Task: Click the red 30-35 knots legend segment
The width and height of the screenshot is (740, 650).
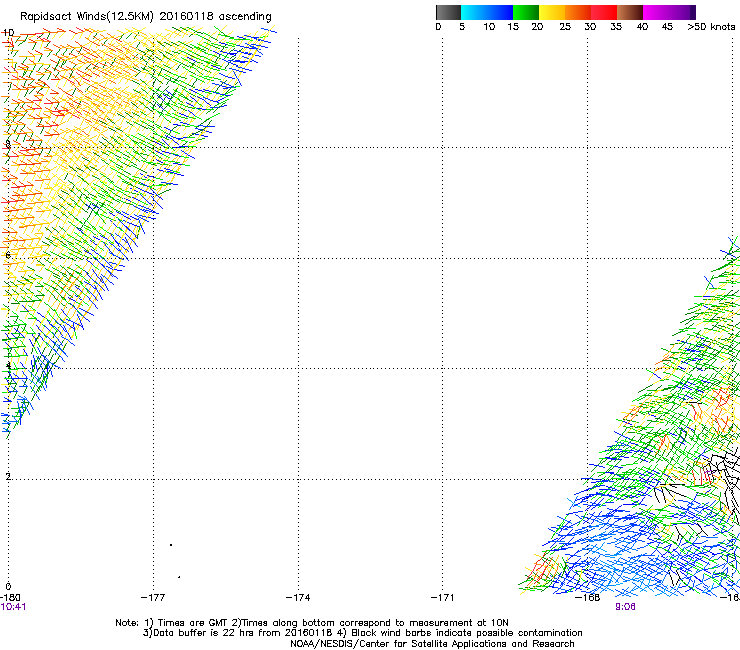Action: tap(604, 12)
